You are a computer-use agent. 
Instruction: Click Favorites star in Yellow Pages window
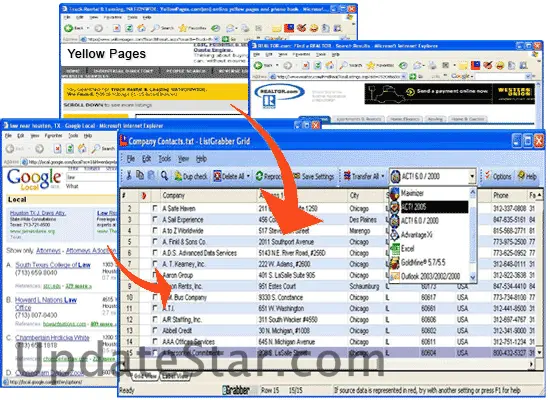192,28
